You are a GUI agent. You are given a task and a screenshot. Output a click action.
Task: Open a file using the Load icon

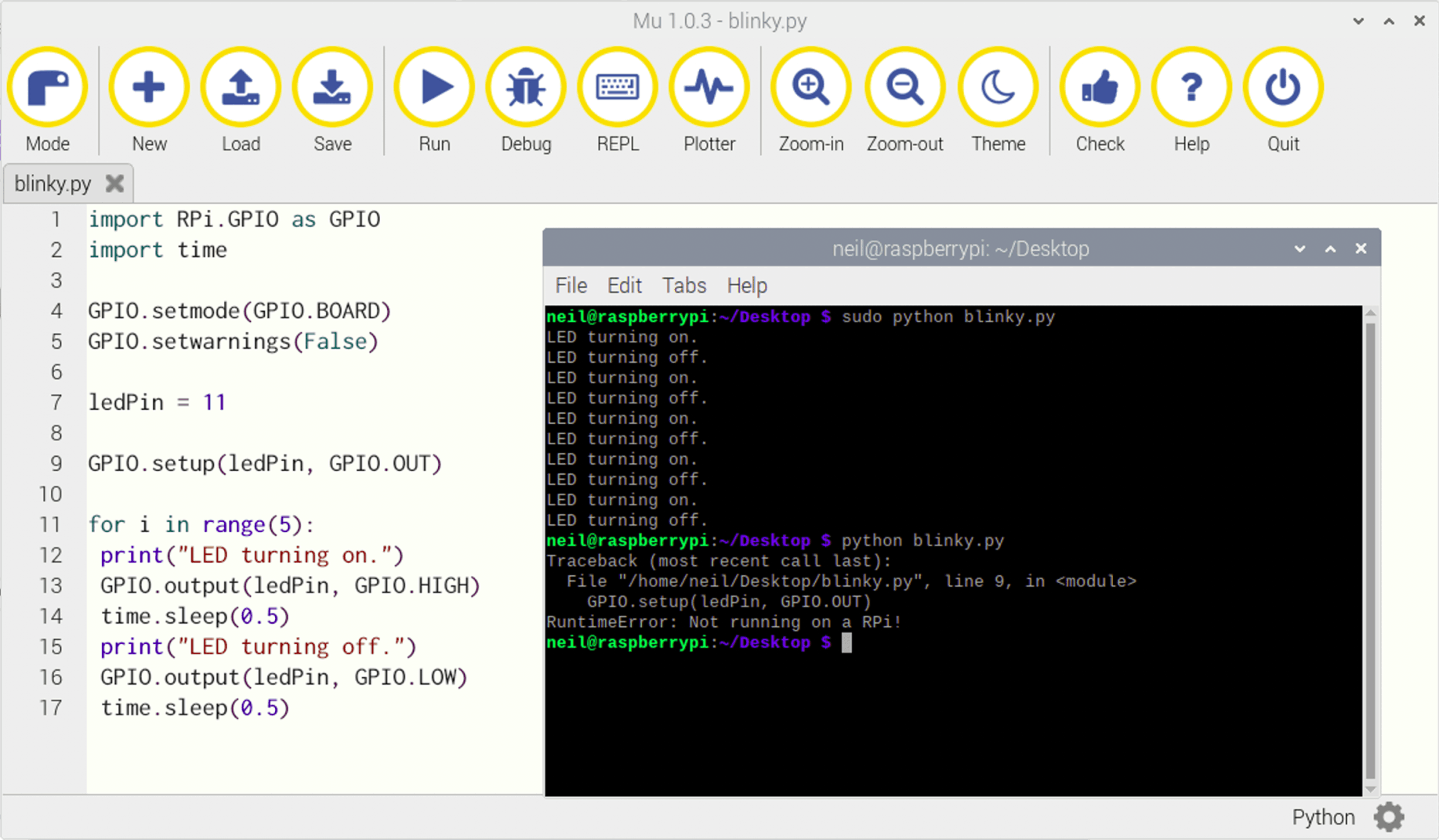241,88
